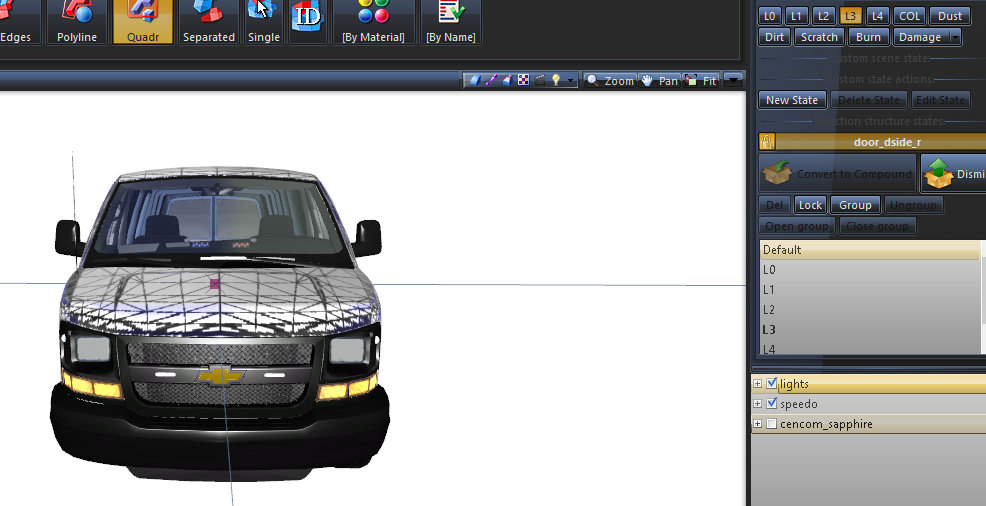Uncheck the speedo visibility checkbox
This screenshot has height=506, width=986.
pos(772,404)
